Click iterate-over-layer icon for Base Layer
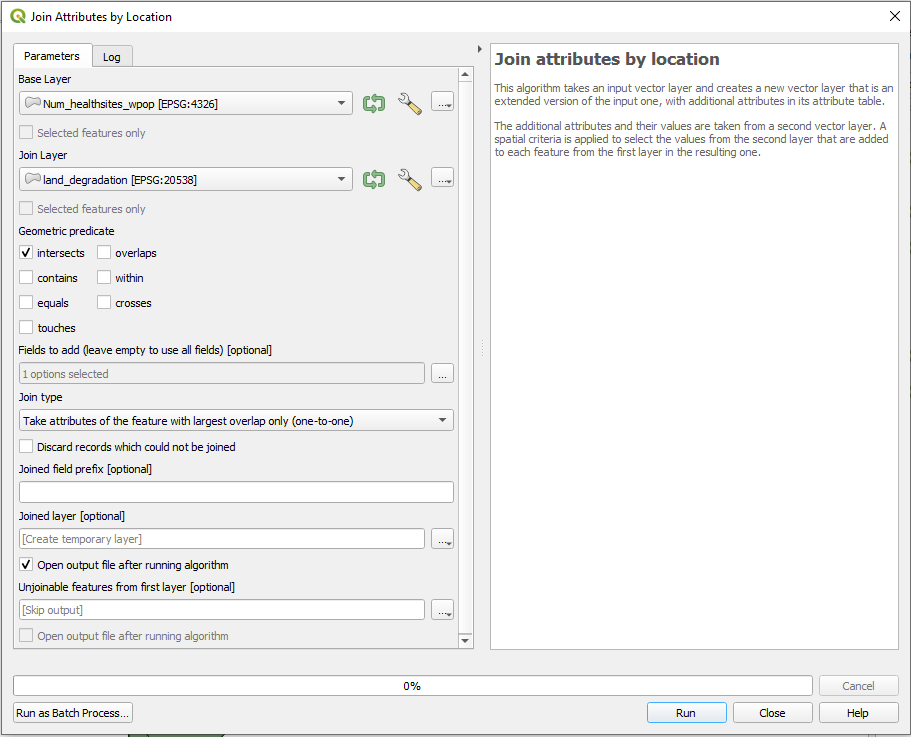 pos(374,103)
